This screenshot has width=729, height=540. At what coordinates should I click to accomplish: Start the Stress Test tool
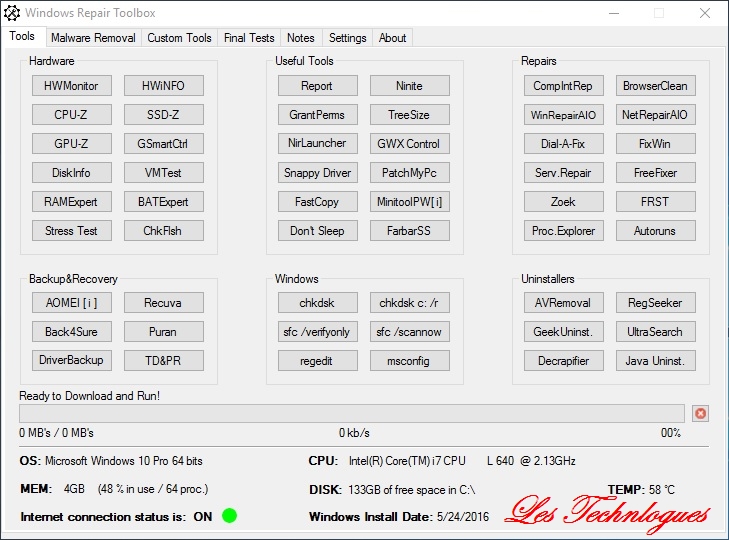[72, 231]
